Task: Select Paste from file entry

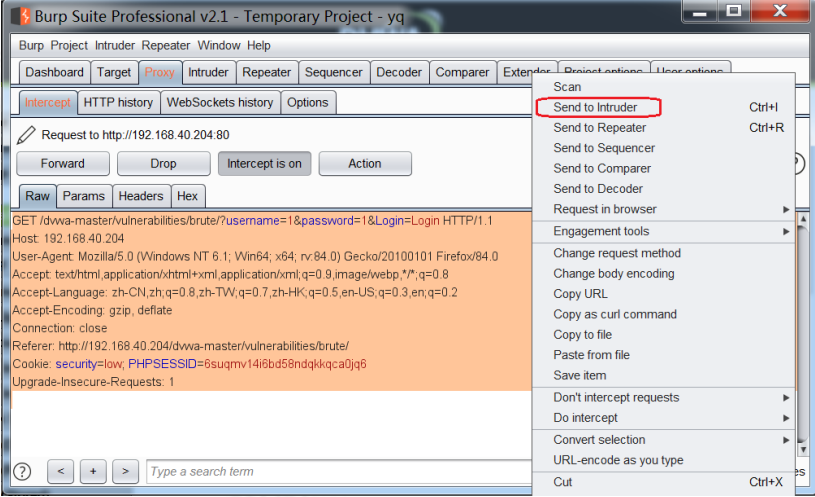Action: click(x=664, y=355)
